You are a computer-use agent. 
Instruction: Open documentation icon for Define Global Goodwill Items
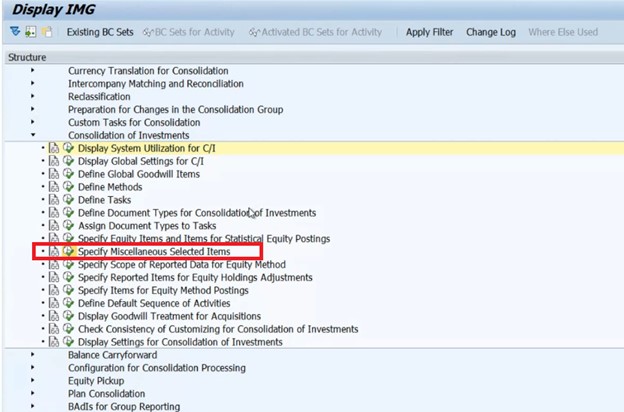(x=54, y=174)
